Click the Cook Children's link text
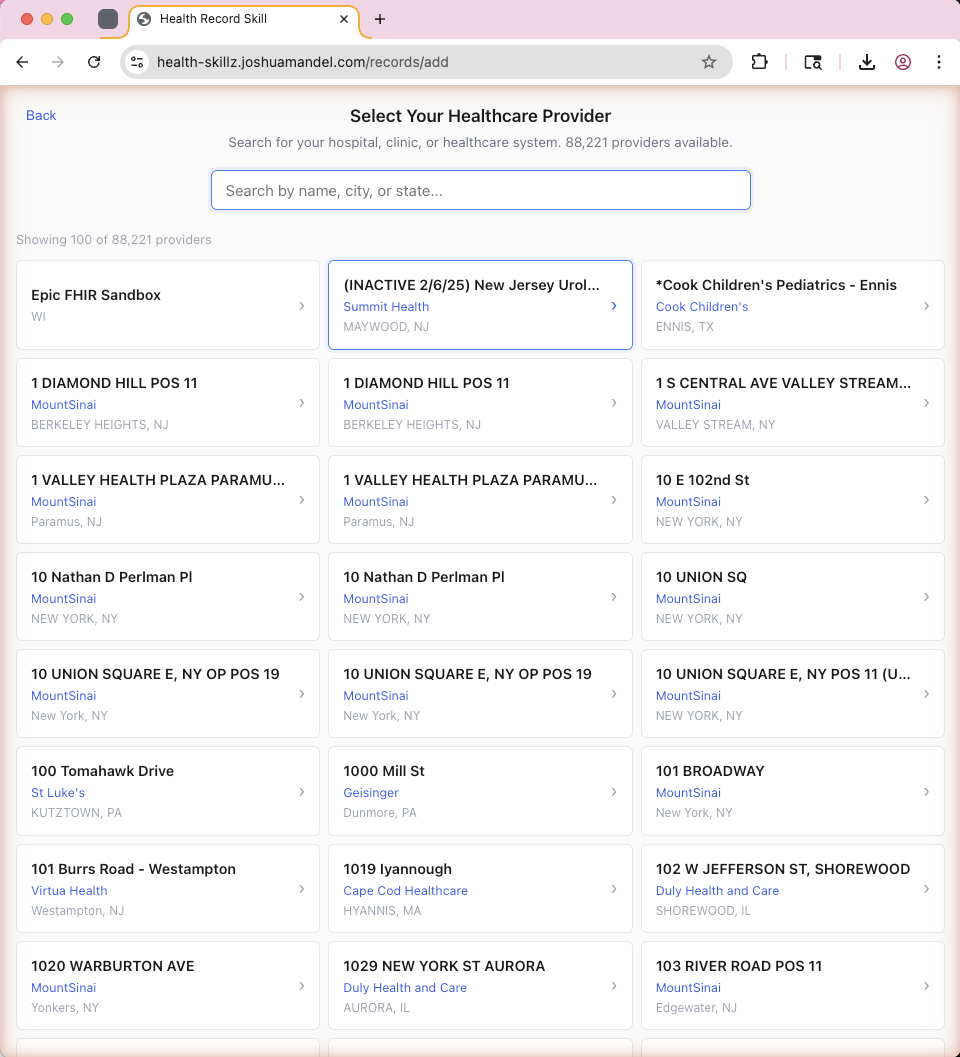The image size is (960, 1057). point(702,306)
